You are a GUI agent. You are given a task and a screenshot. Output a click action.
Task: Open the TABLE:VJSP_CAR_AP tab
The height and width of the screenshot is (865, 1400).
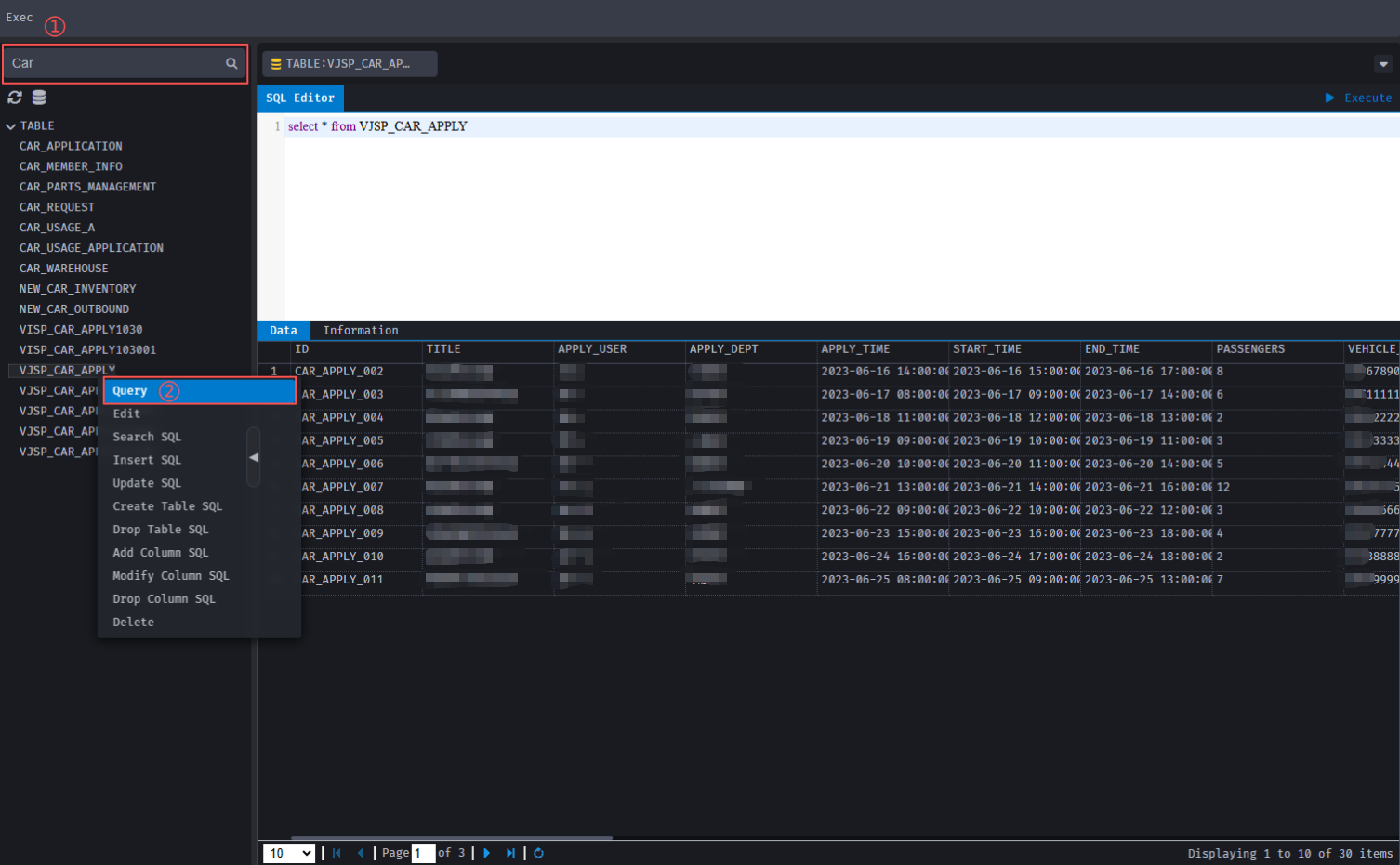[349, 64]
